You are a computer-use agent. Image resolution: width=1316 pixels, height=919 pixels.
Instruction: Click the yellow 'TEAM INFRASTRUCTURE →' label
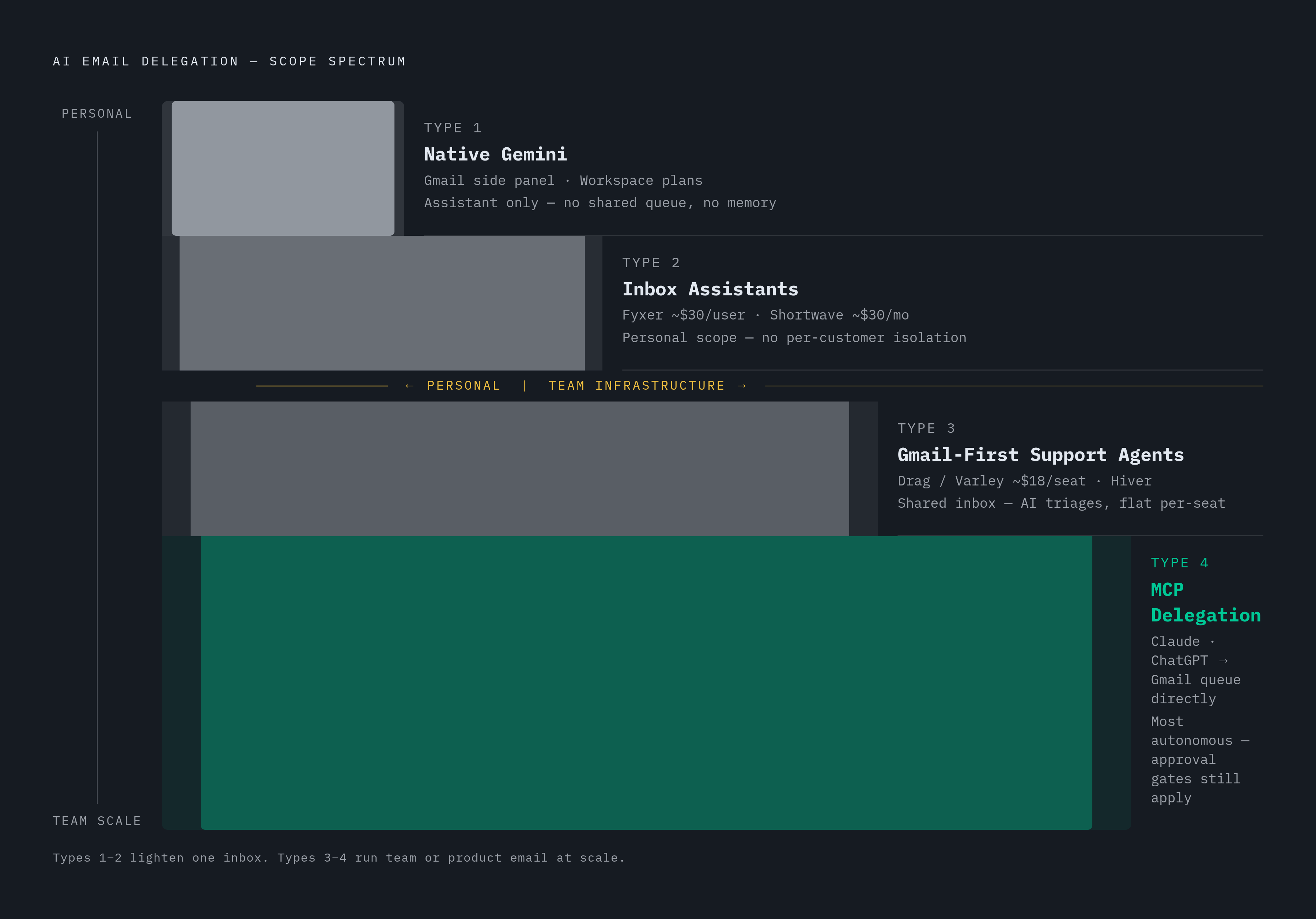point(648,386)
